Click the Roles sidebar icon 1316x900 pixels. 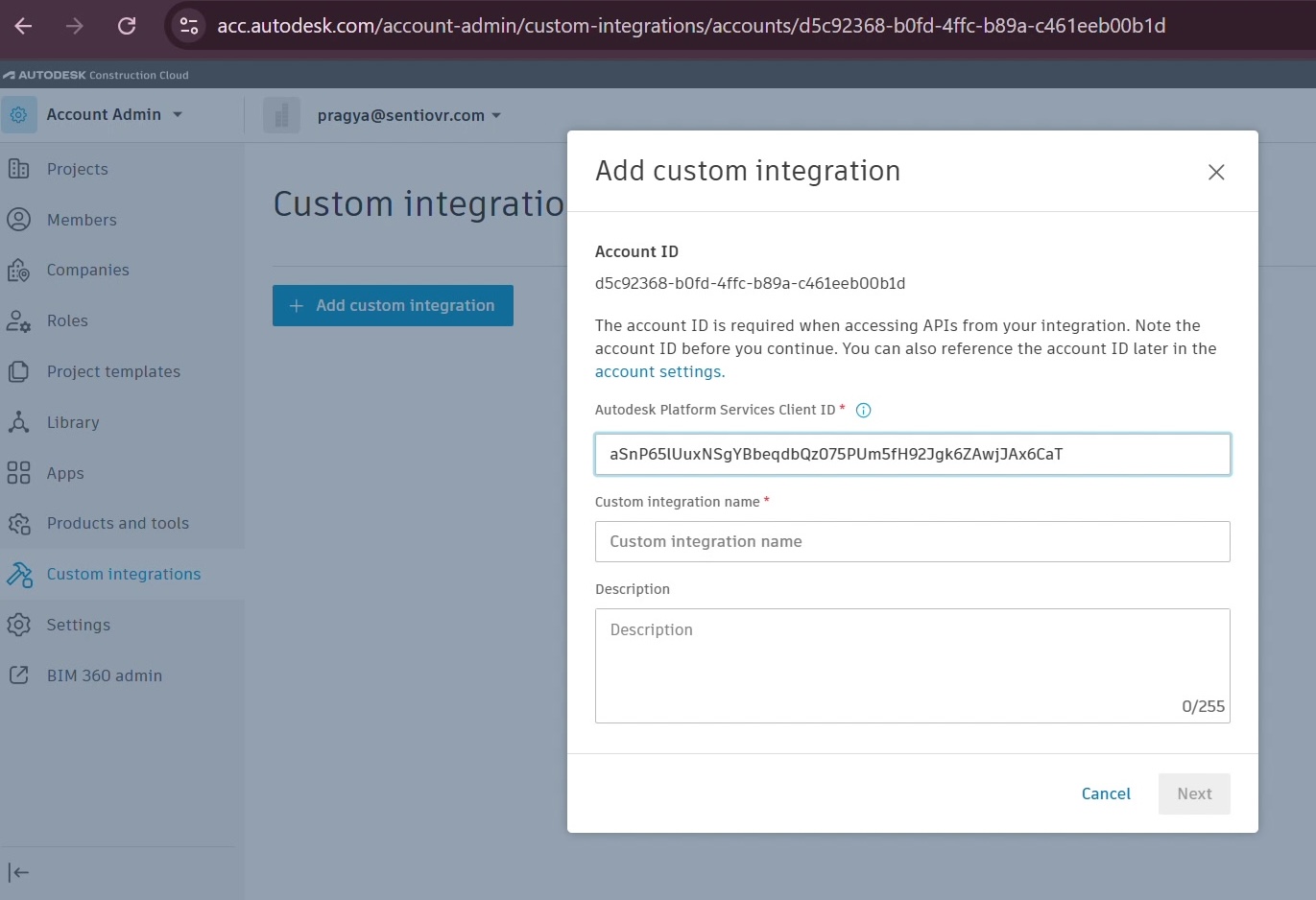[19, 321]
